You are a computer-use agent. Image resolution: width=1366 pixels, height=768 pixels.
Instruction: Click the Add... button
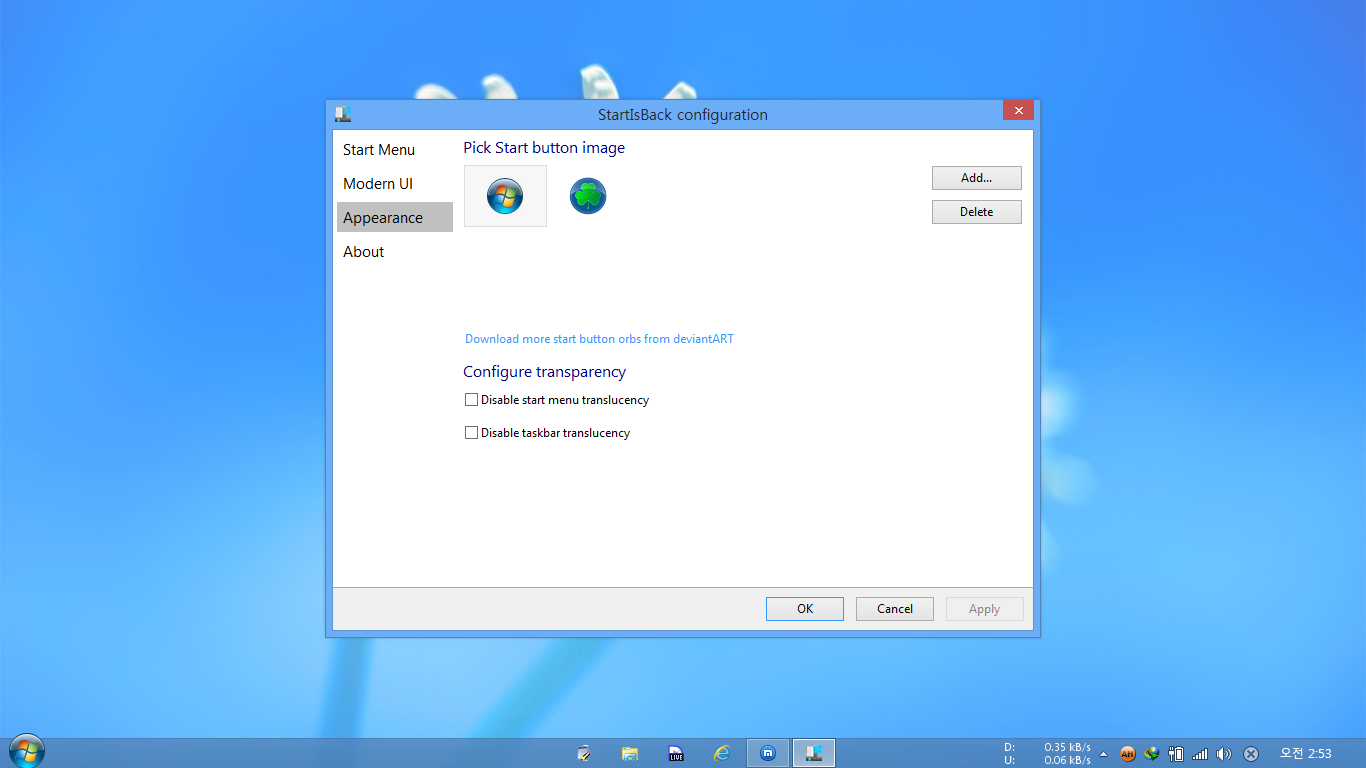(x=976, y=178)
